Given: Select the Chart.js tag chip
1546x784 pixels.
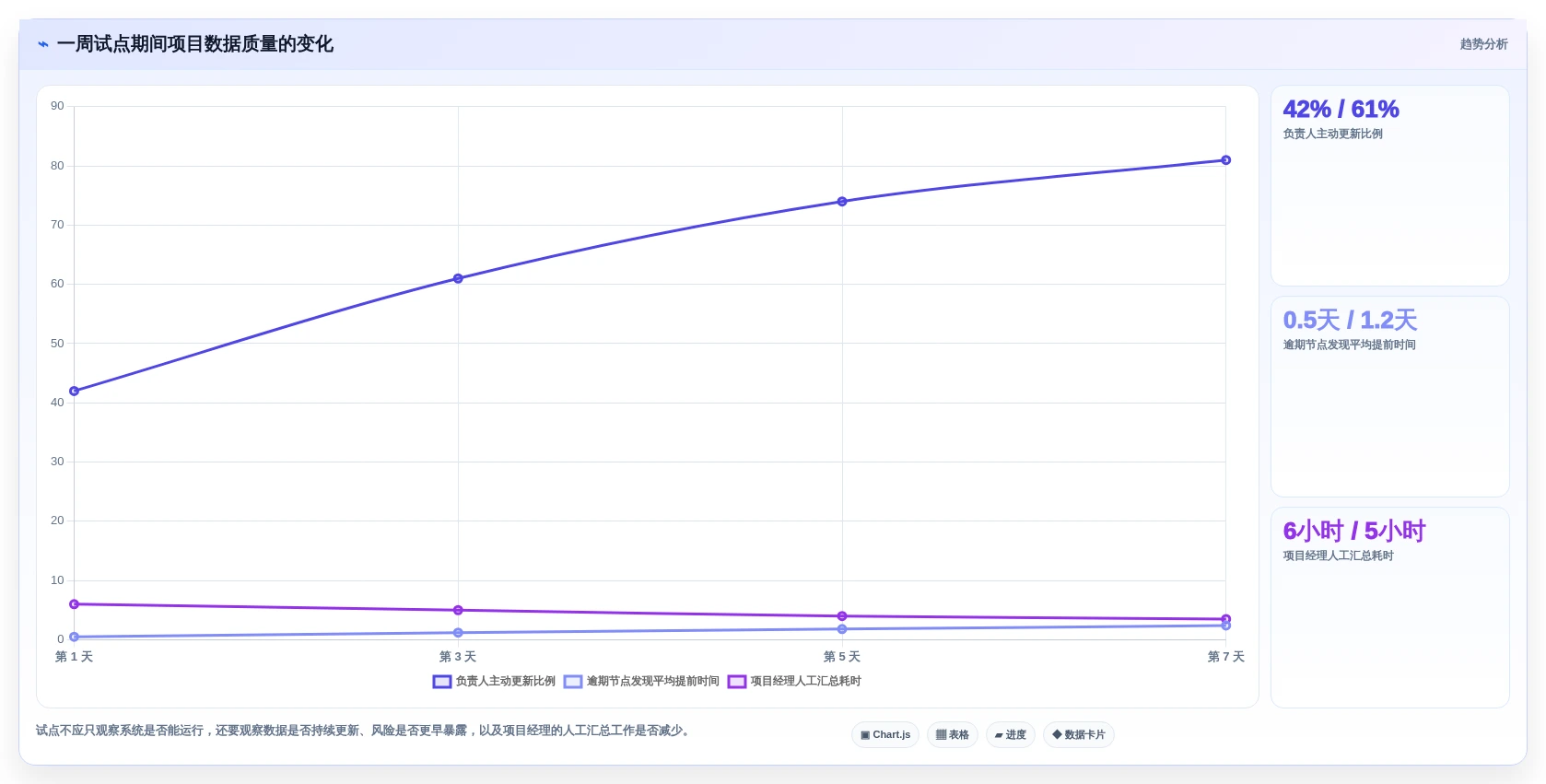Looking at the screenshot, I should [885, 735].
